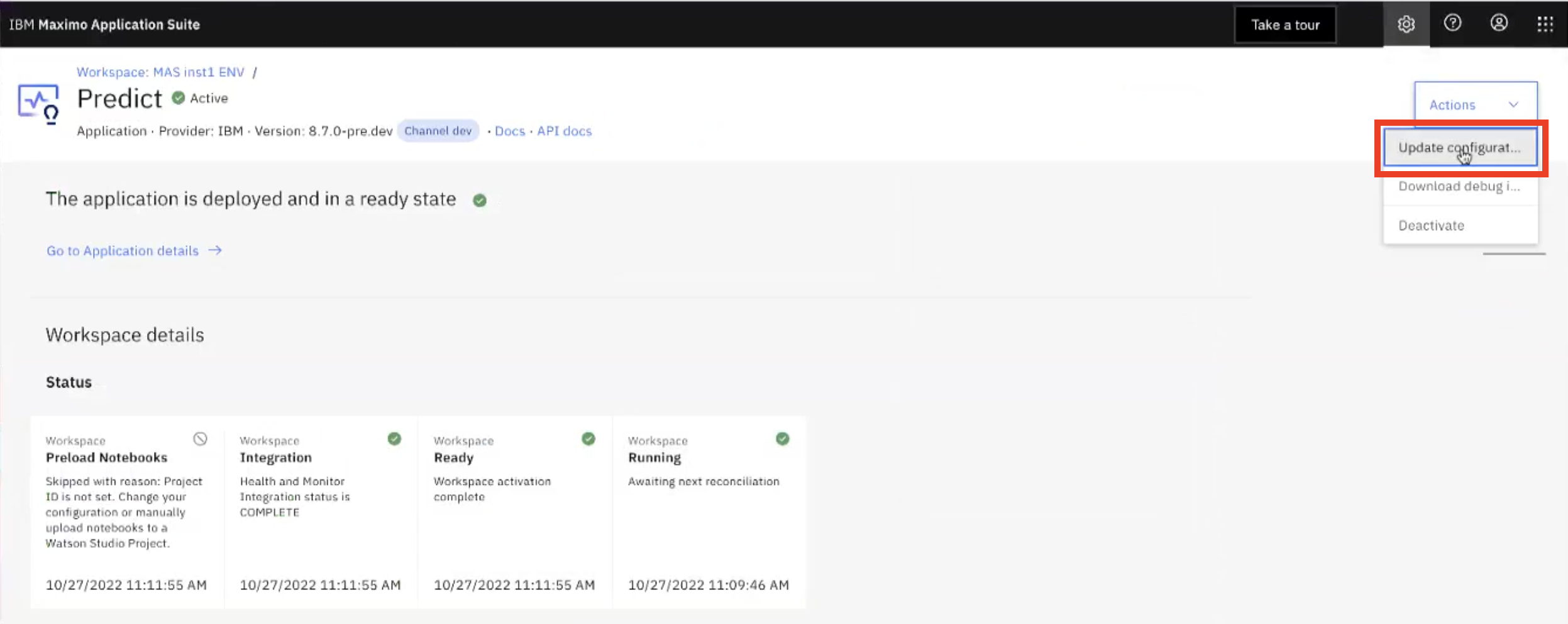Click Health and Monitor Integration status text
The height and width of the screenshot is (624, 1568).
click(295, 497)
